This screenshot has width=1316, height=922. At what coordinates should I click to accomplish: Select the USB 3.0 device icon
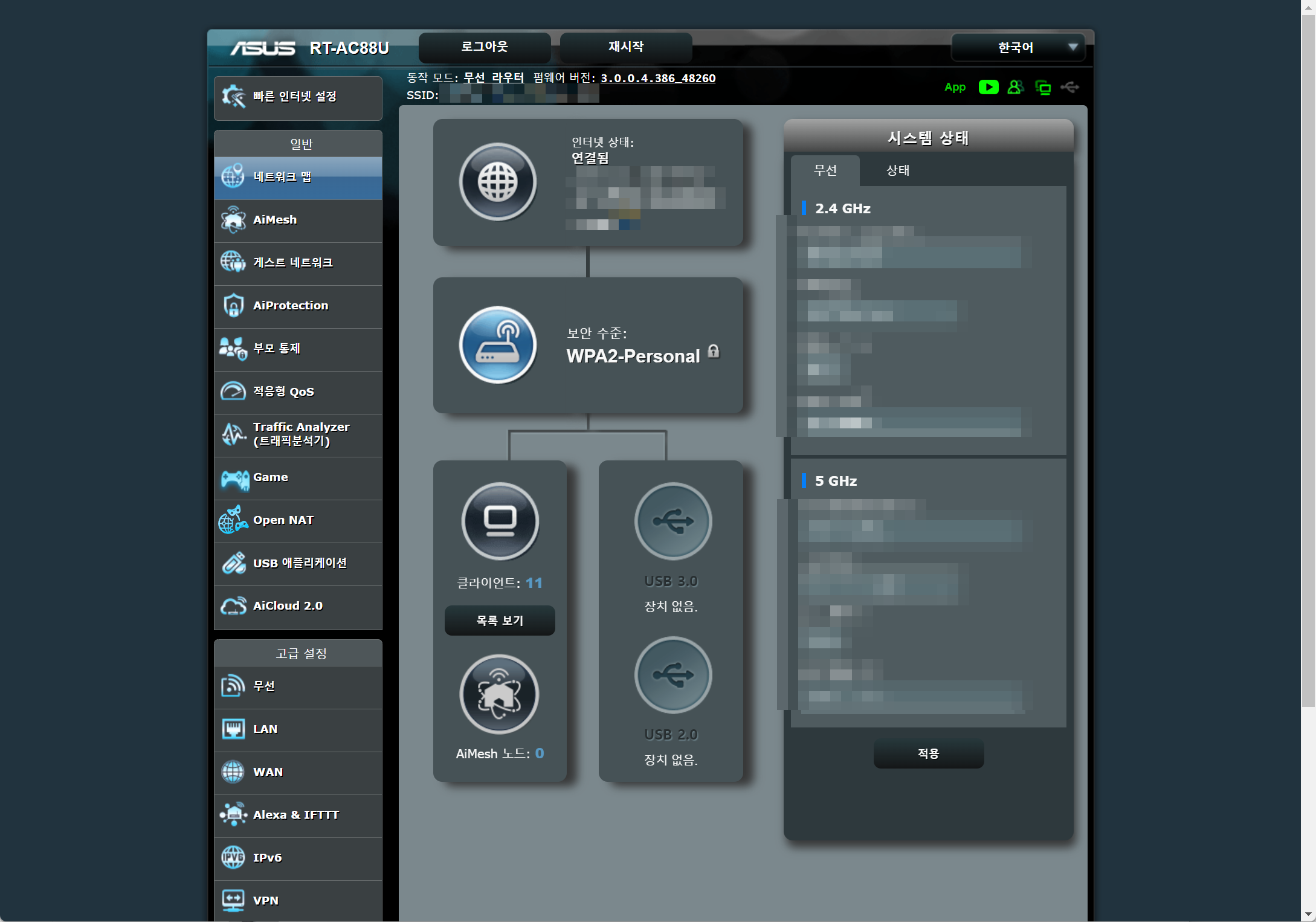[673, 521]
